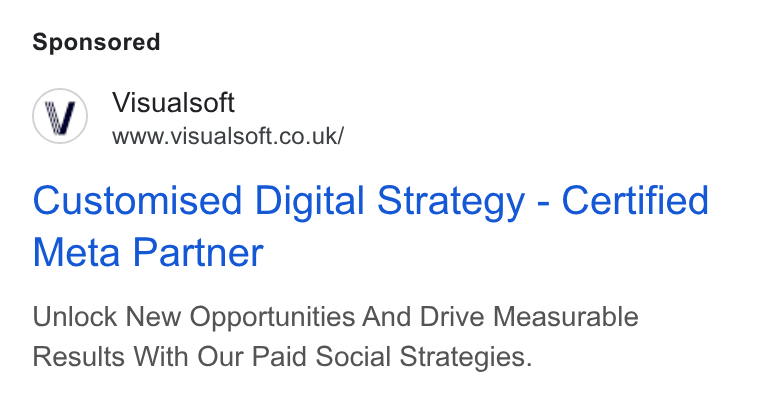Click the word Partner in the headline

pyautogui.click(x=198, y=252)
